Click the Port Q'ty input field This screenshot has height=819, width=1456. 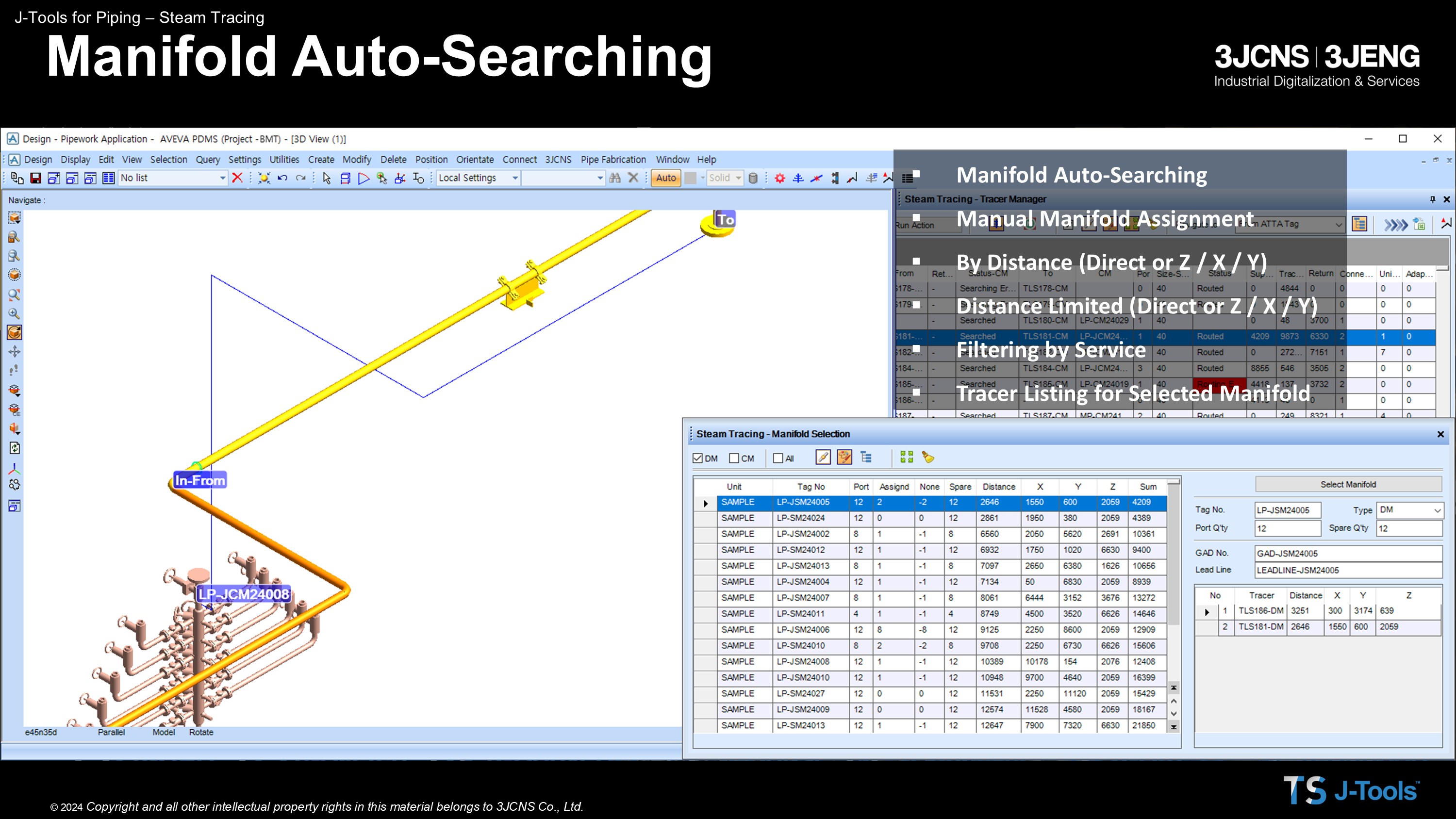[1288, 528]
